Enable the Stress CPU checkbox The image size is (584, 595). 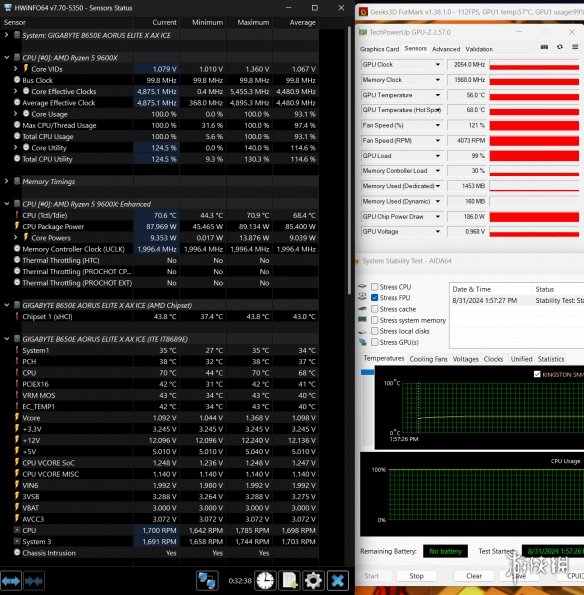375,287
